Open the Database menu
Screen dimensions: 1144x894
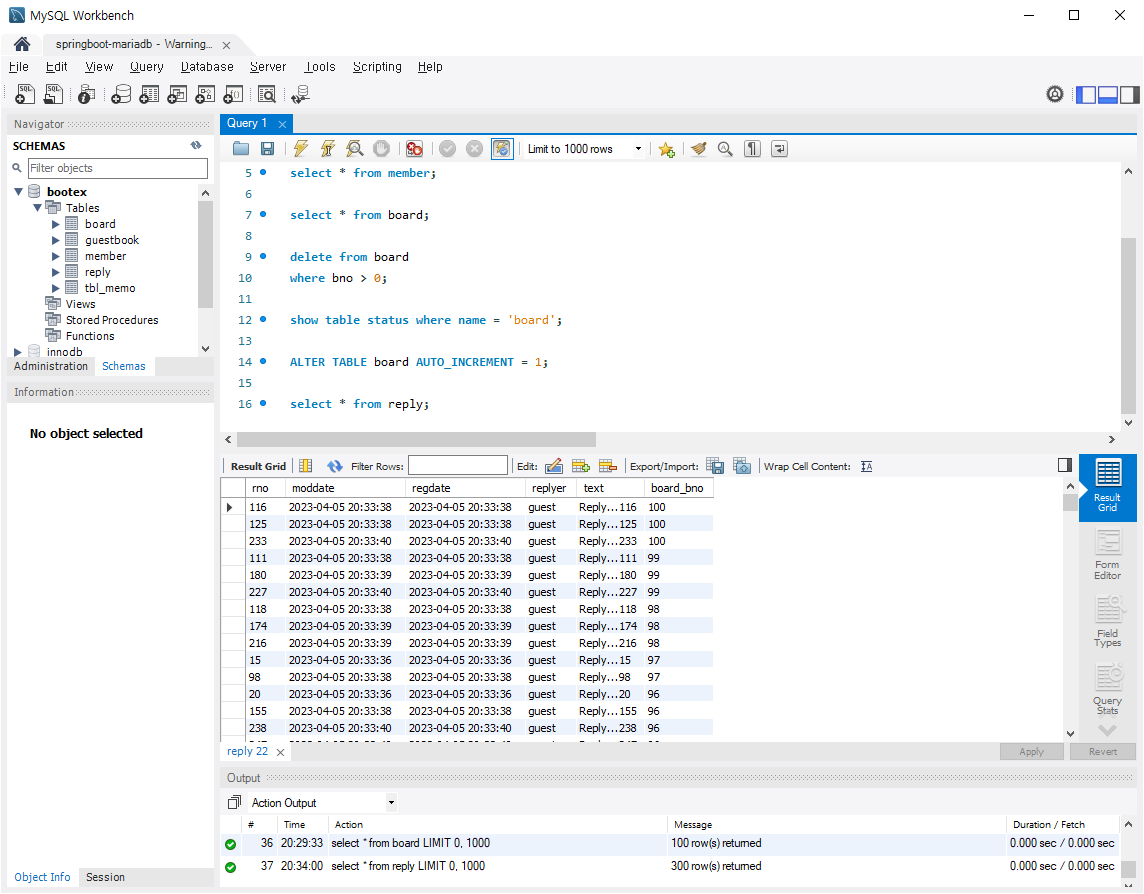click(207, 66)
